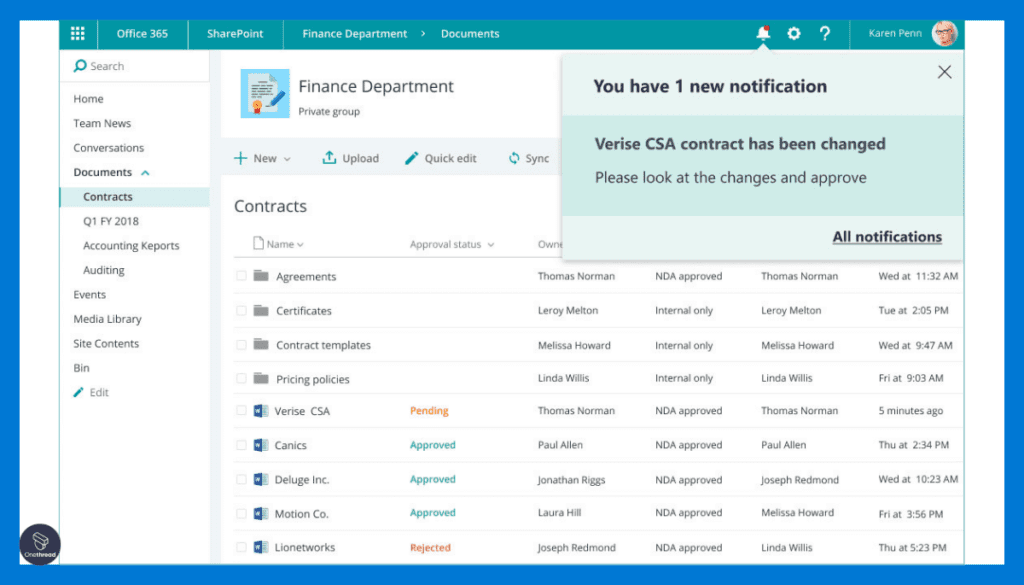Open Conversations in the sidebar
This screenshot has height=585, width=1024.
coord(108,148)
